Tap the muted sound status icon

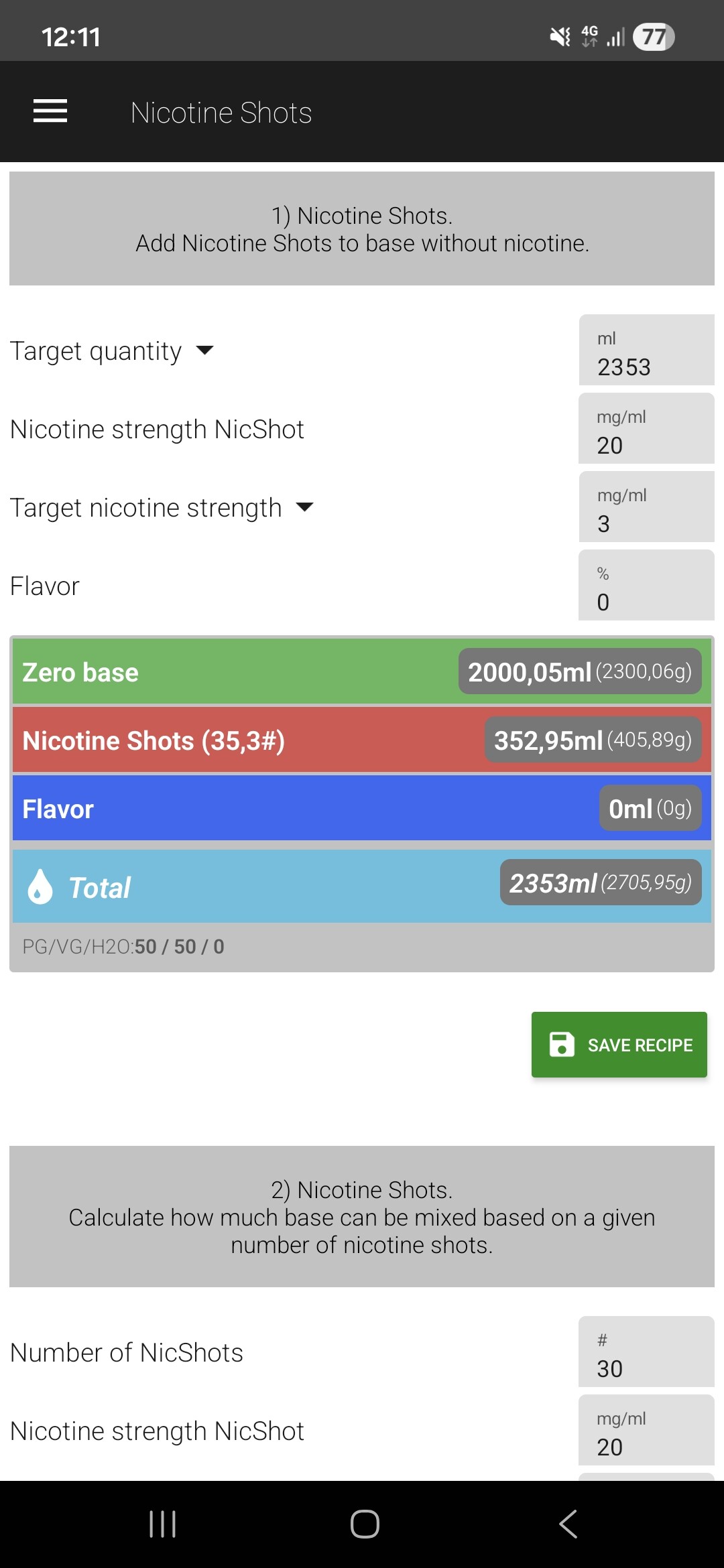[x=560, y=37]
